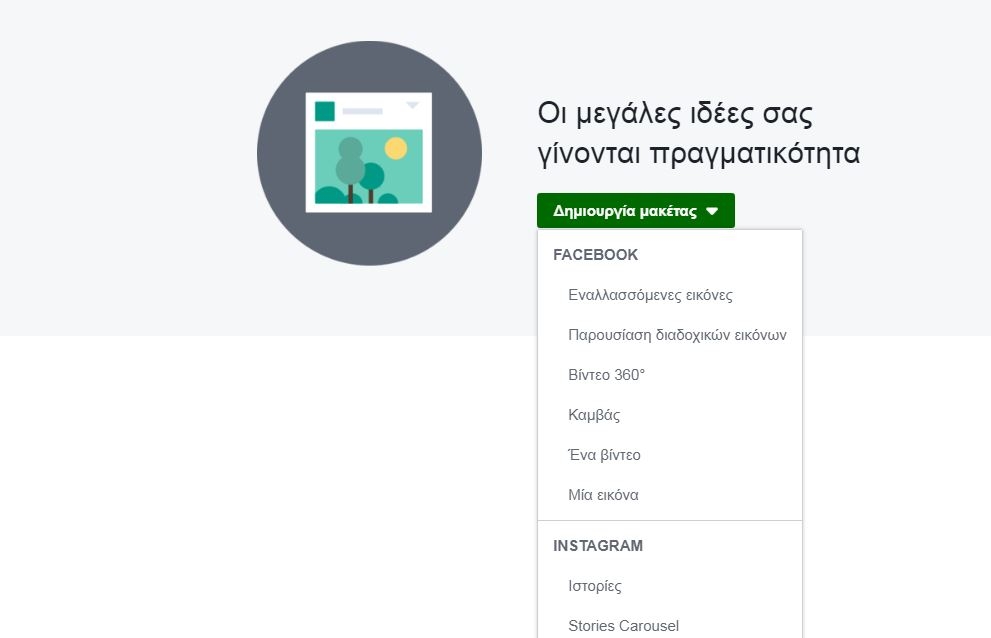Choose the Ένα βίντεο option
The width and height of the screenshot is (991, 638).
point(604,455)
